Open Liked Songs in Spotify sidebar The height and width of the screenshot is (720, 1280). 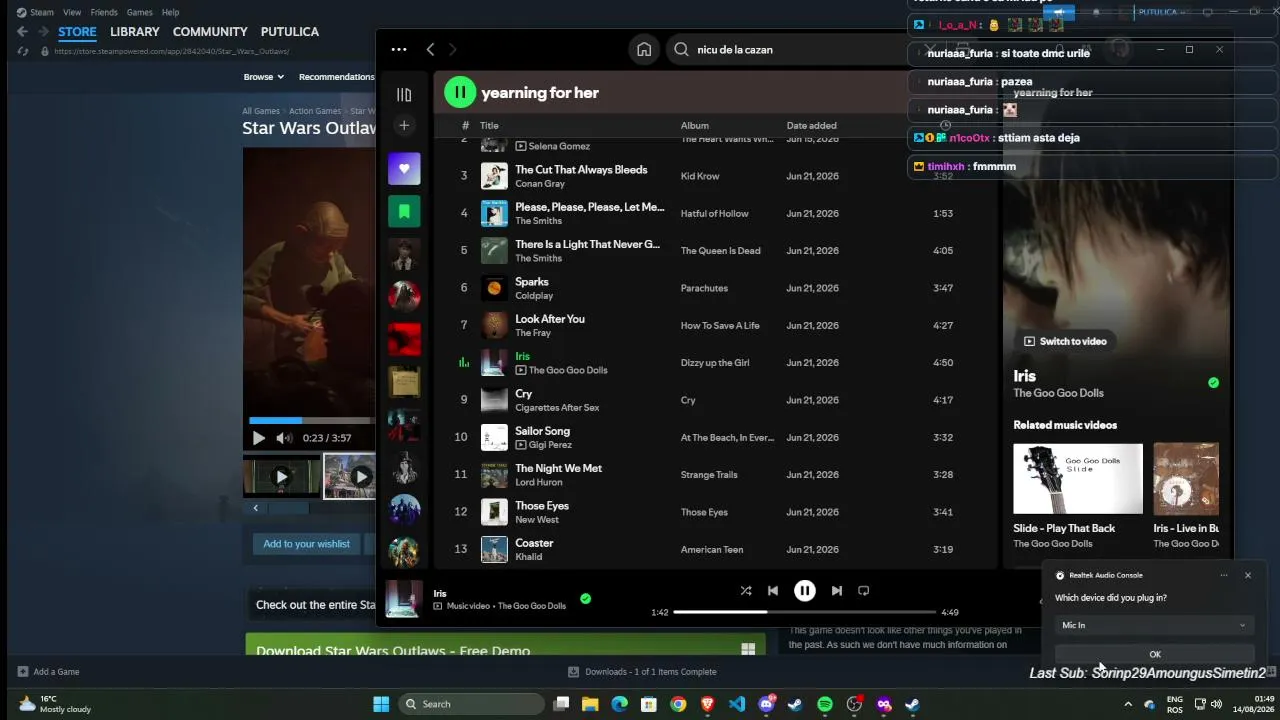click(404, 169)
